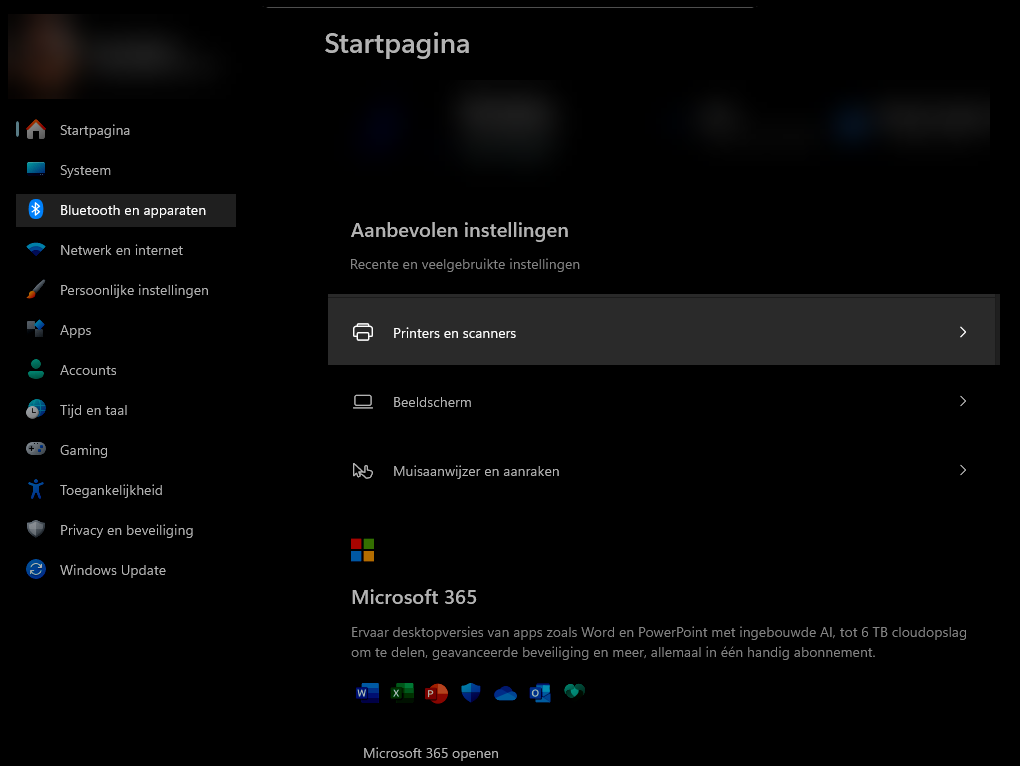Click the Bluetooth icon in the sidebar
Screen dimensions: 1020x766
pos(36,210)
